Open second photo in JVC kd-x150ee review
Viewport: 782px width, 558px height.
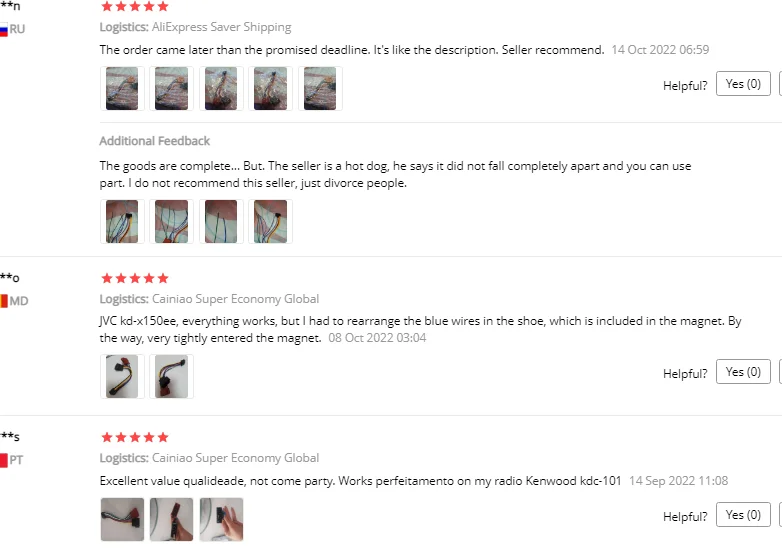(172, 376)
